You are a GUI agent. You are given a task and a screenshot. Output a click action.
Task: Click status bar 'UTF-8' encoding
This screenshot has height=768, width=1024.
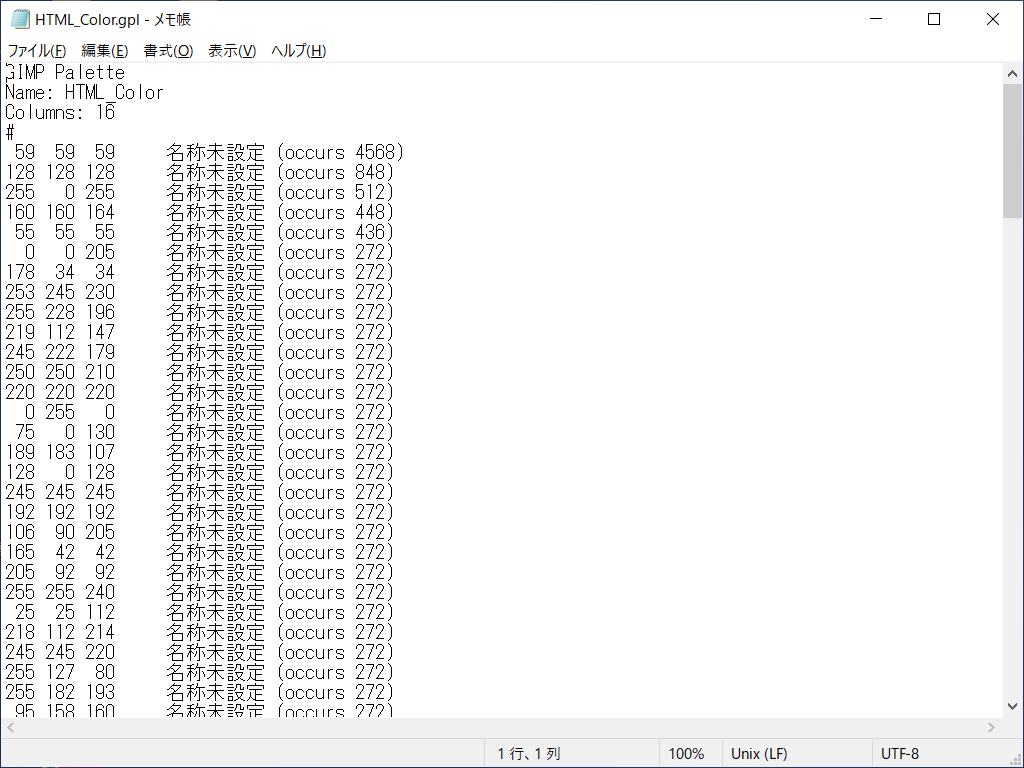click(900, 754)
